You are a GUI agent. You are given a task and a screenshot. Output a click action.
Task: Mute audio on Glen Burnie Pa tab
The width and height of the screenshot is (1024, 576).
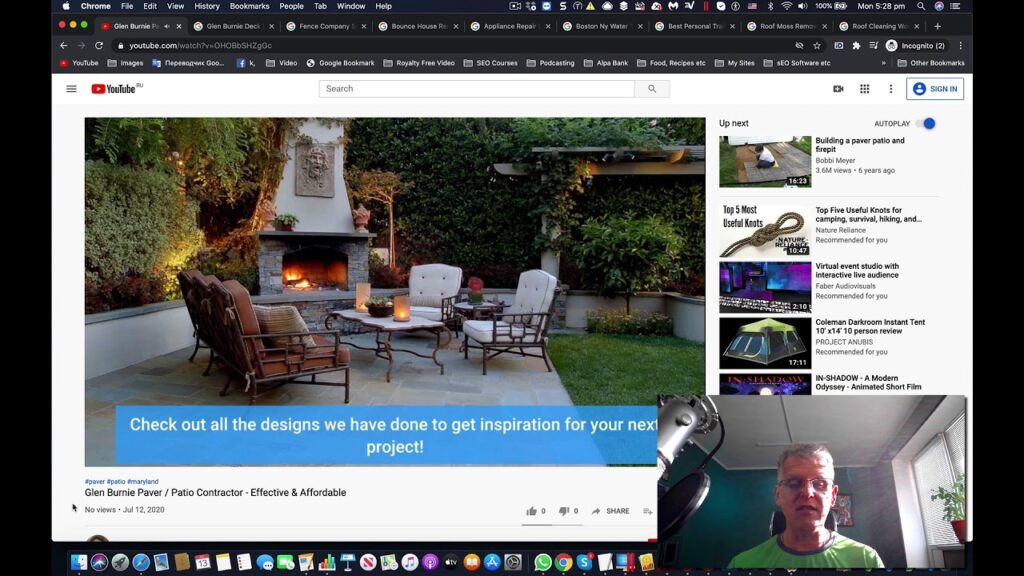(167, 26)
